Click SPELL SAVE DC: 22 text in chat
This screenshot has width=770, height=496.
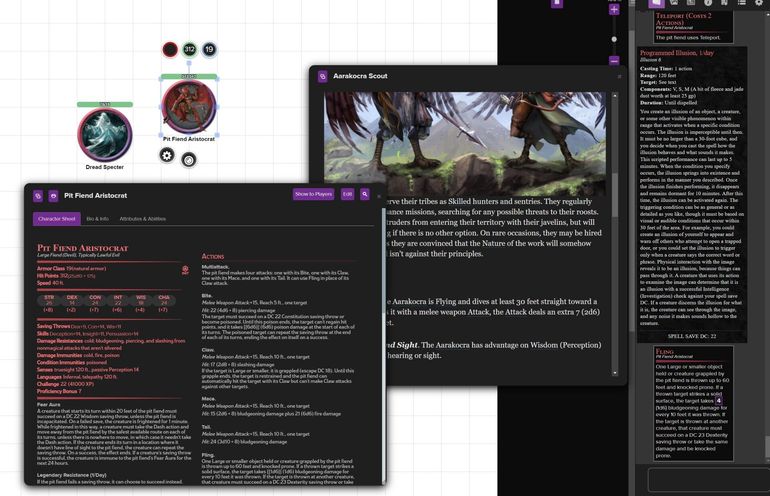coord(692,336)
